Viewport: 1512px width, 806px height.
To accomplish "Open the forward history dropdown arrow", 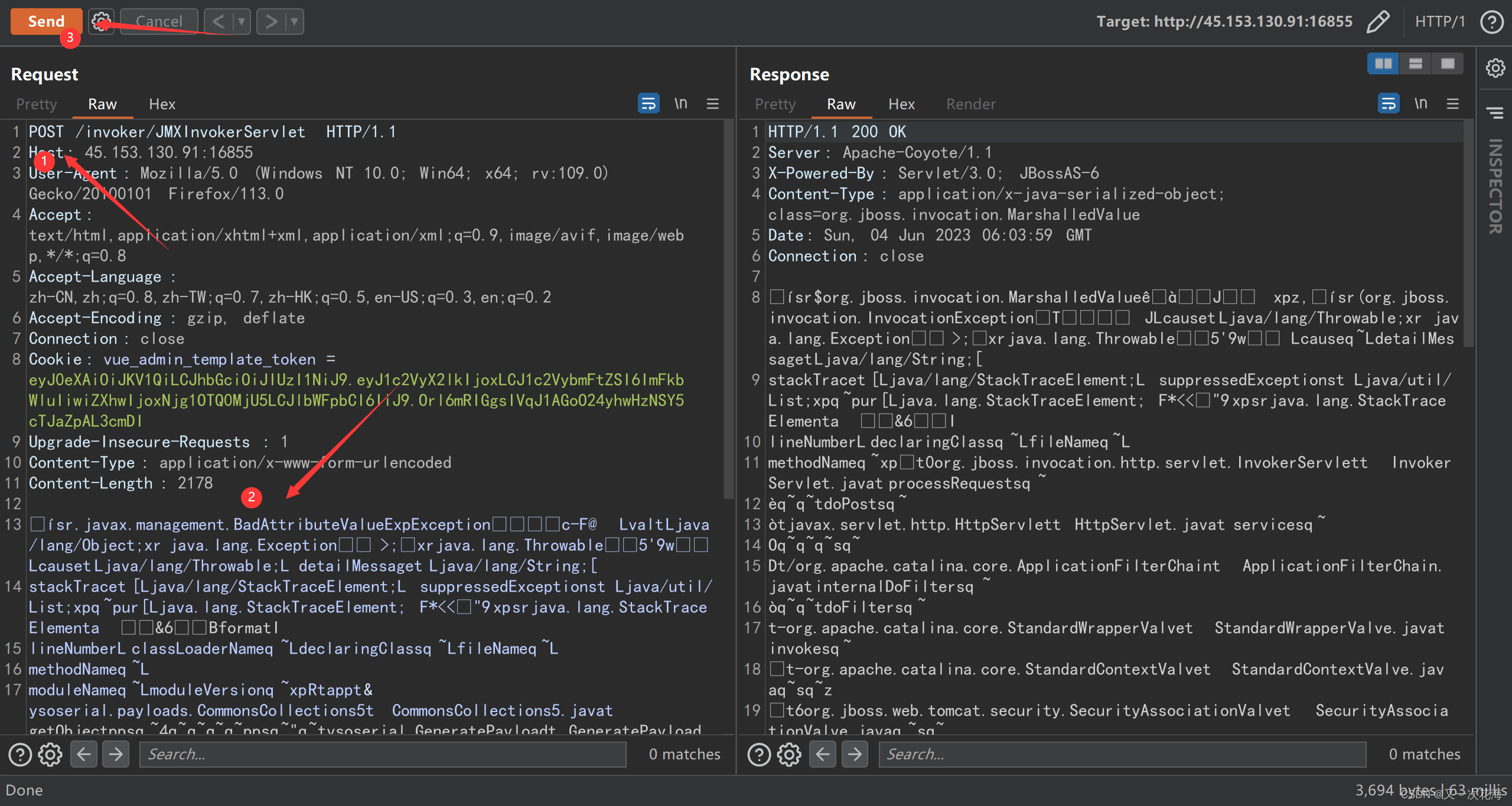I will click(294, 21).
